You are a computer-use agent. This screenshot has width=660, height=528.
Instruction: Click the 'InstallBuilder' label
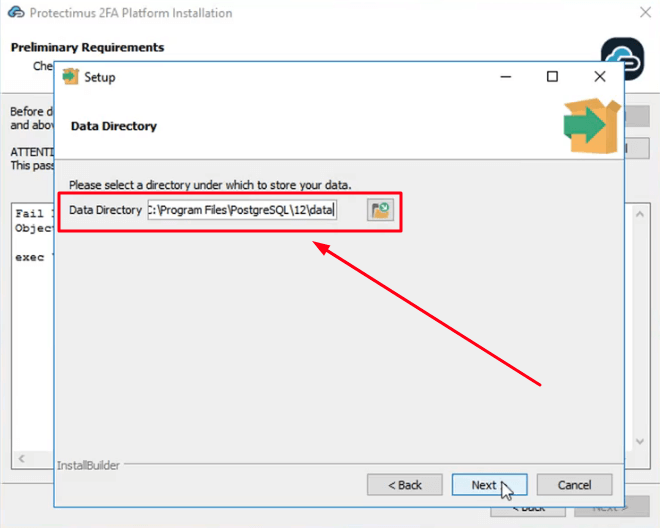coord(88,465)
